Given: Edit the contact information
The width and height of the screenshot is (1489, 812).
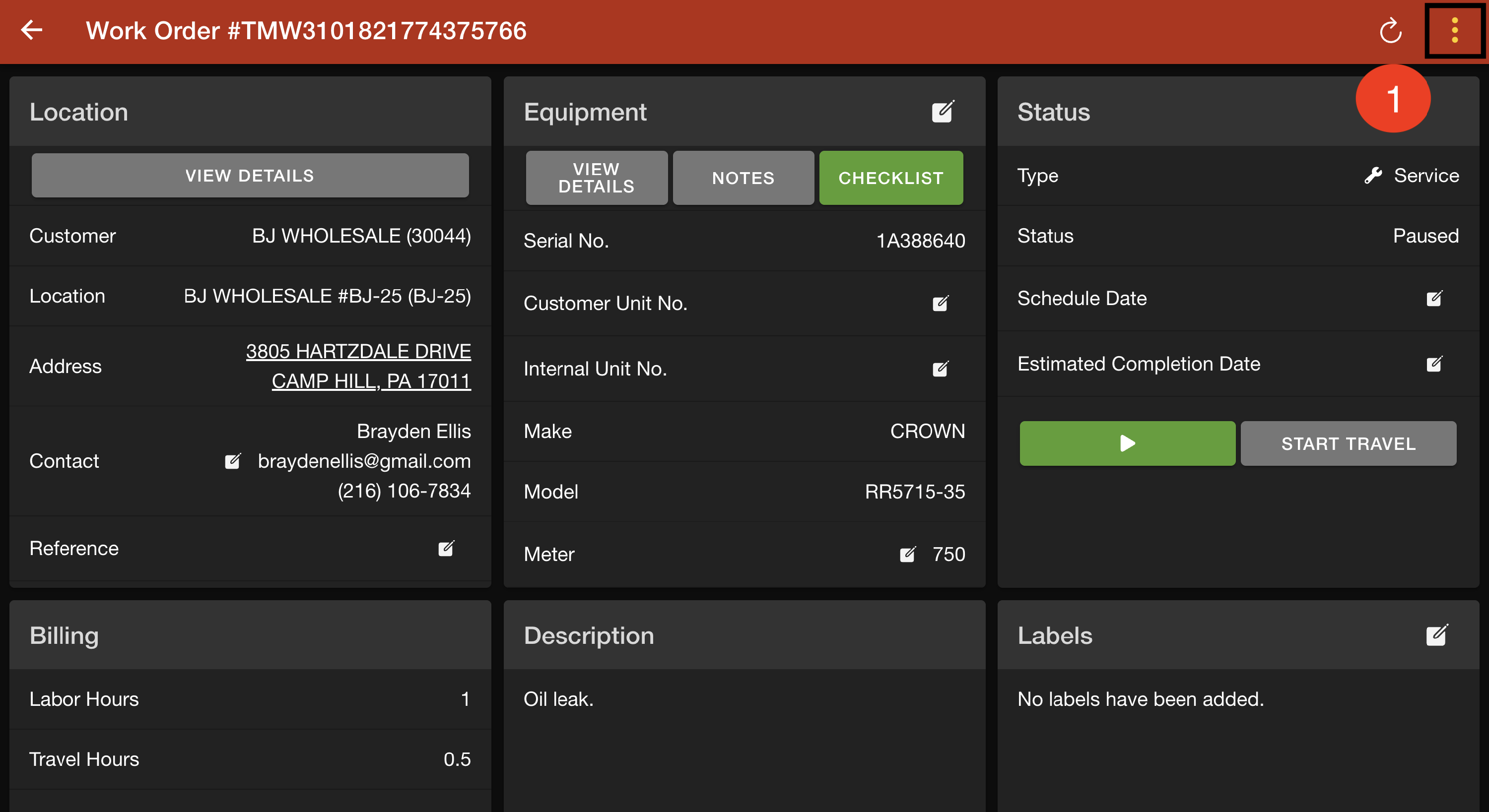Looking at the screenshot, I should pos(232,461).
